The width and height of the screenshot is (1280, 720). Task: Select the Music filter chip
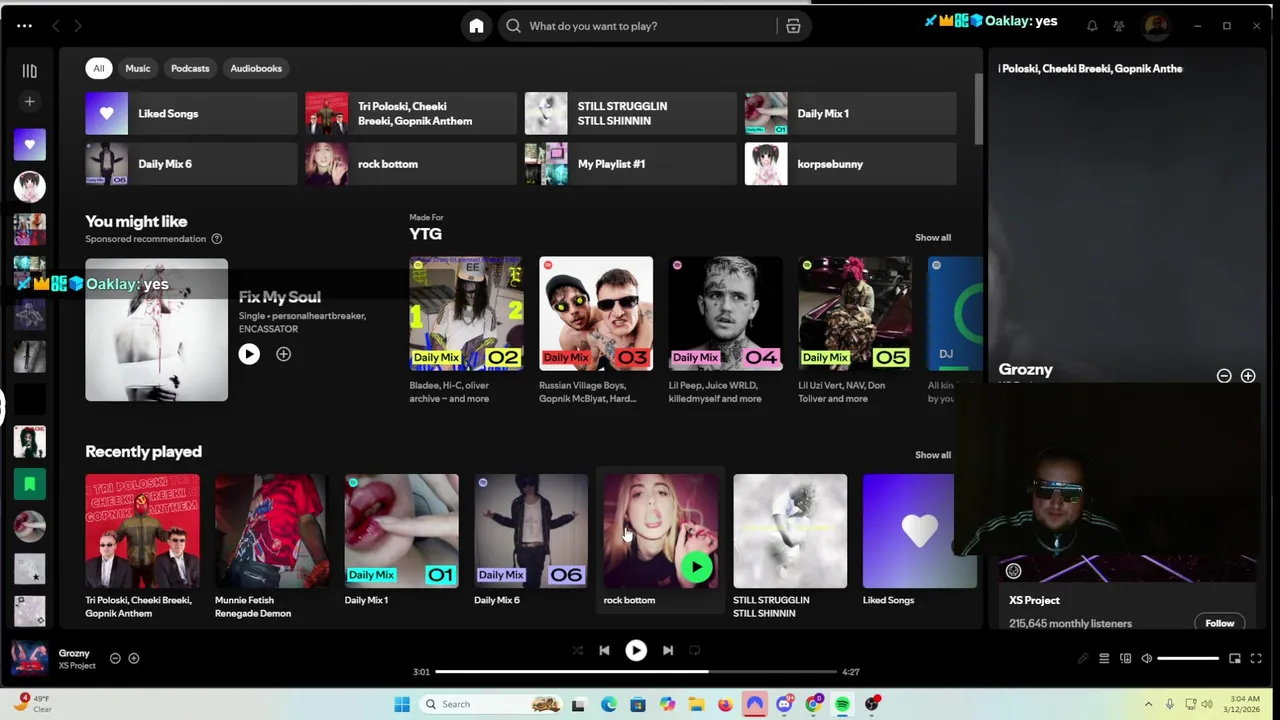[138, 68]
